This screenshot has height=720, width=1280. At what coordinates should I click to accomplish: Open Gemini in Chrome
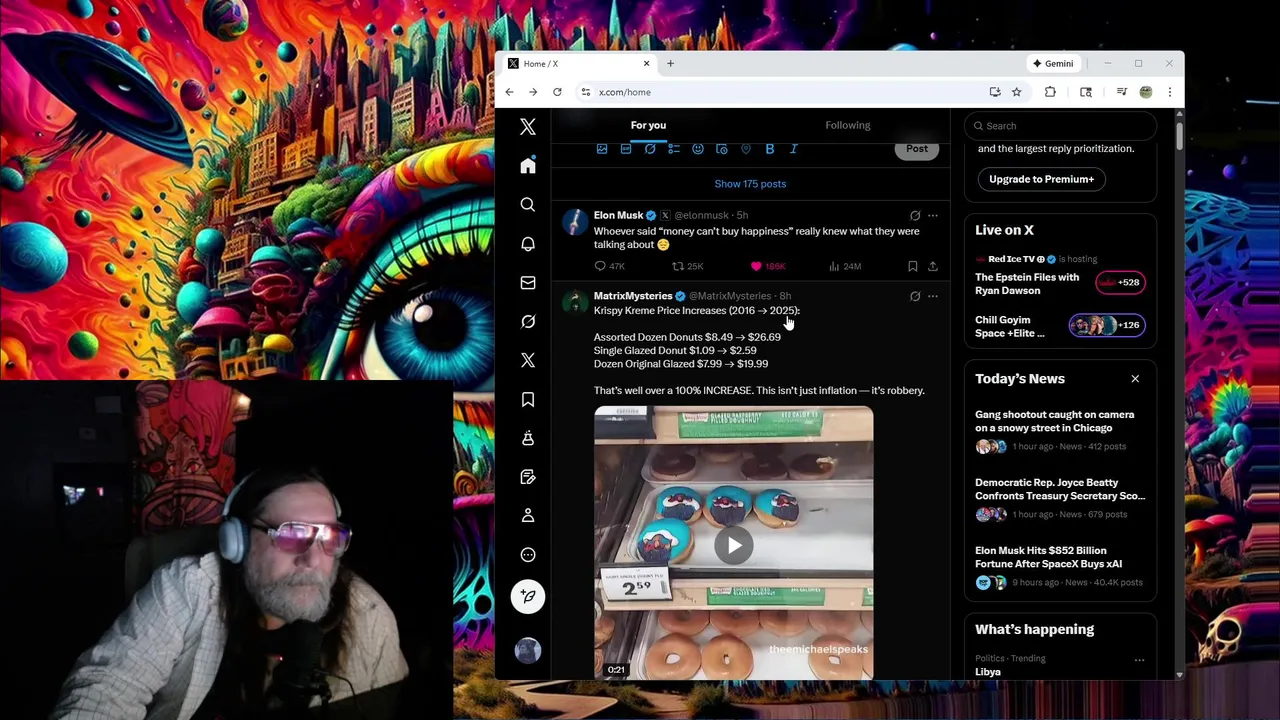click(x=1053, y=63)
